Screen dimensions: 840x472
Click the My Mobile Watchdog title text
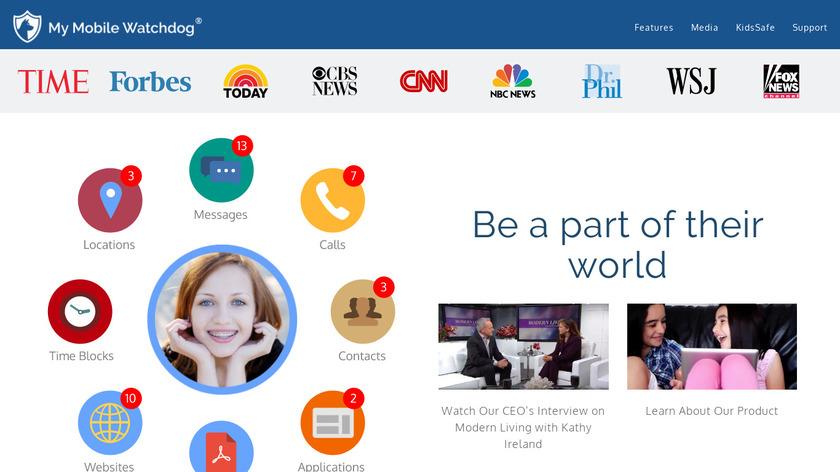pos(122,28)
